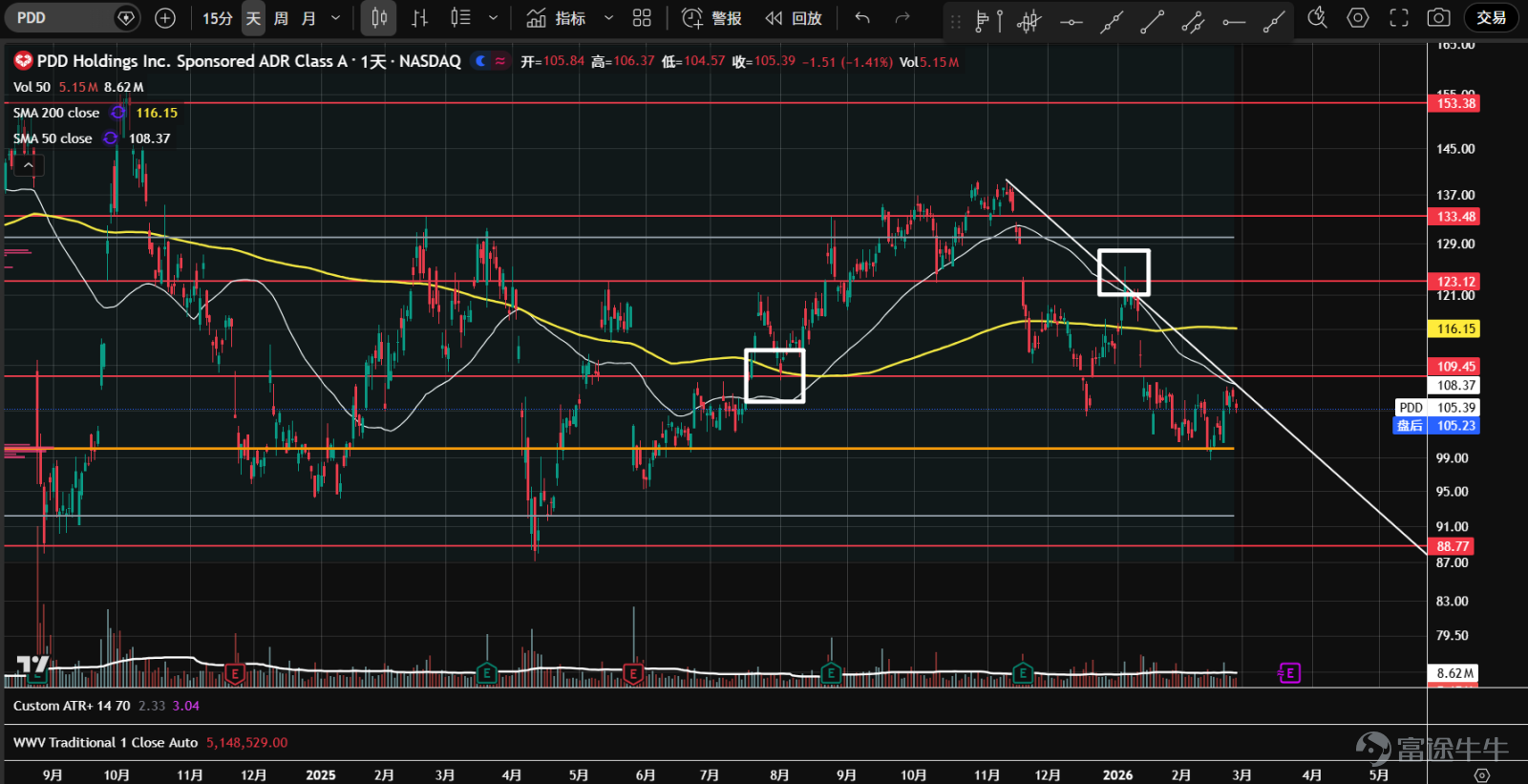1528x784 pixels.
Task: Undo the last action with the undo arrow
Action: pyautogui.click(x=862, y=18)
